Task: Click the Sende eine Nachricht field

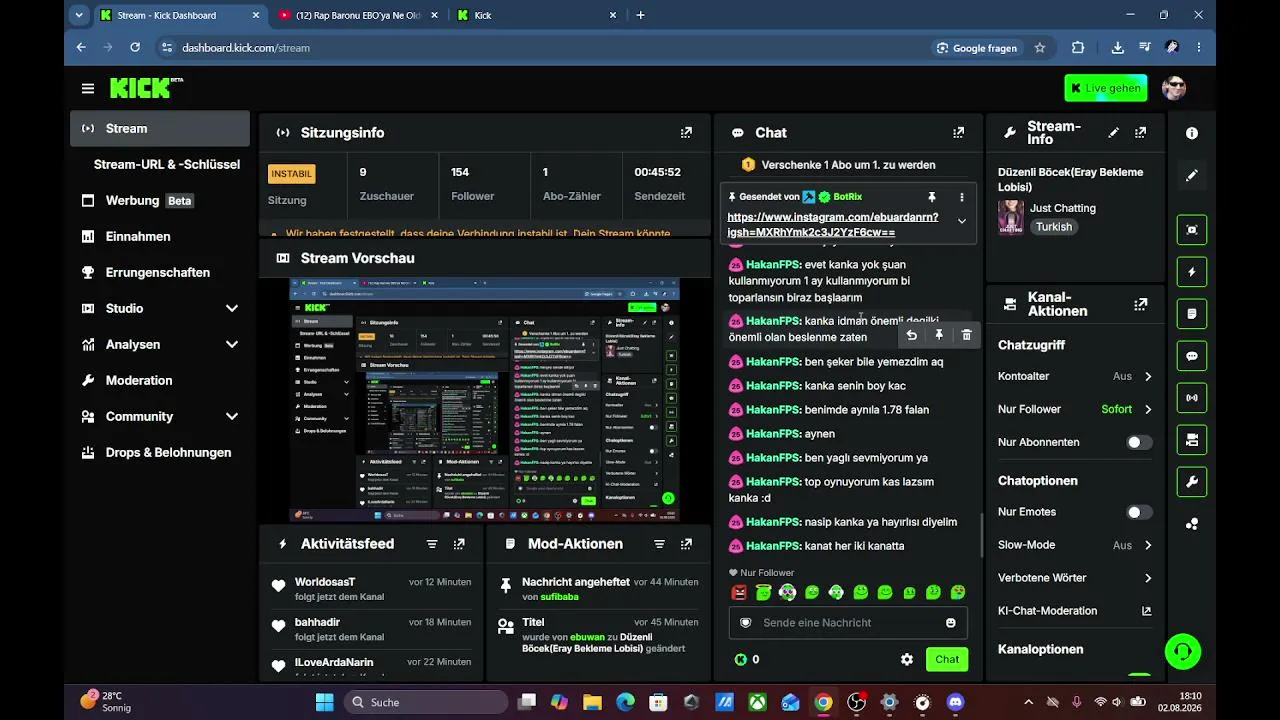Action: tap(847, 623)
